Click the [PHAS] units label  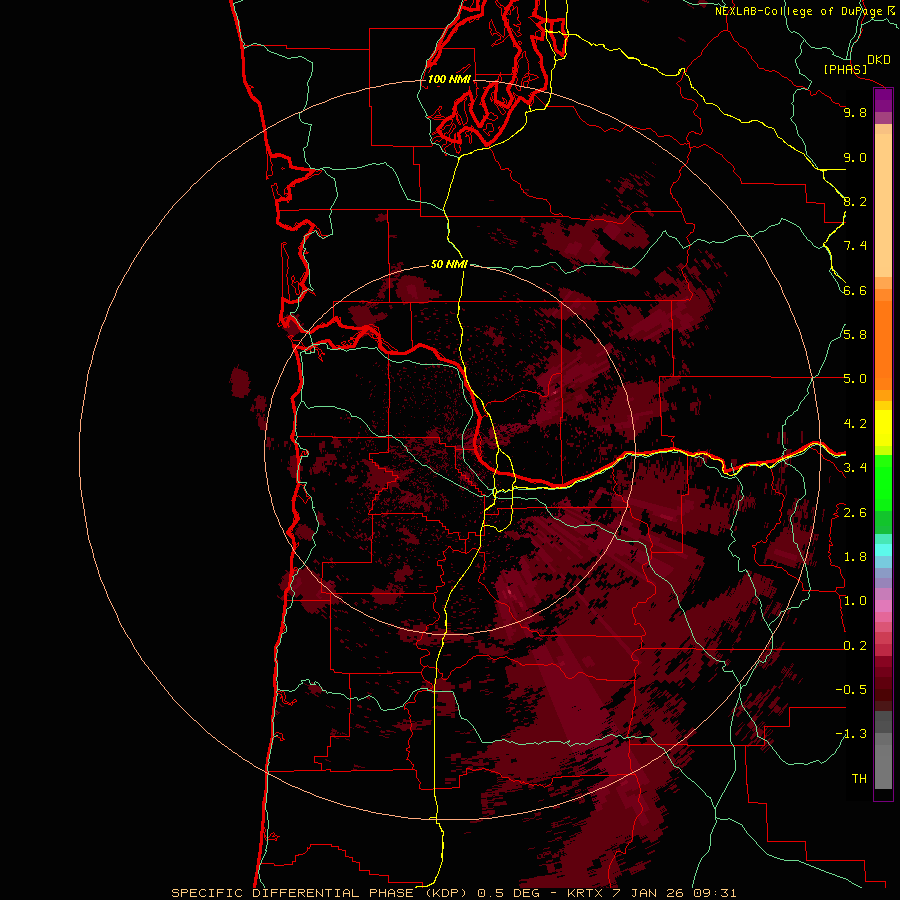point(845,69)
